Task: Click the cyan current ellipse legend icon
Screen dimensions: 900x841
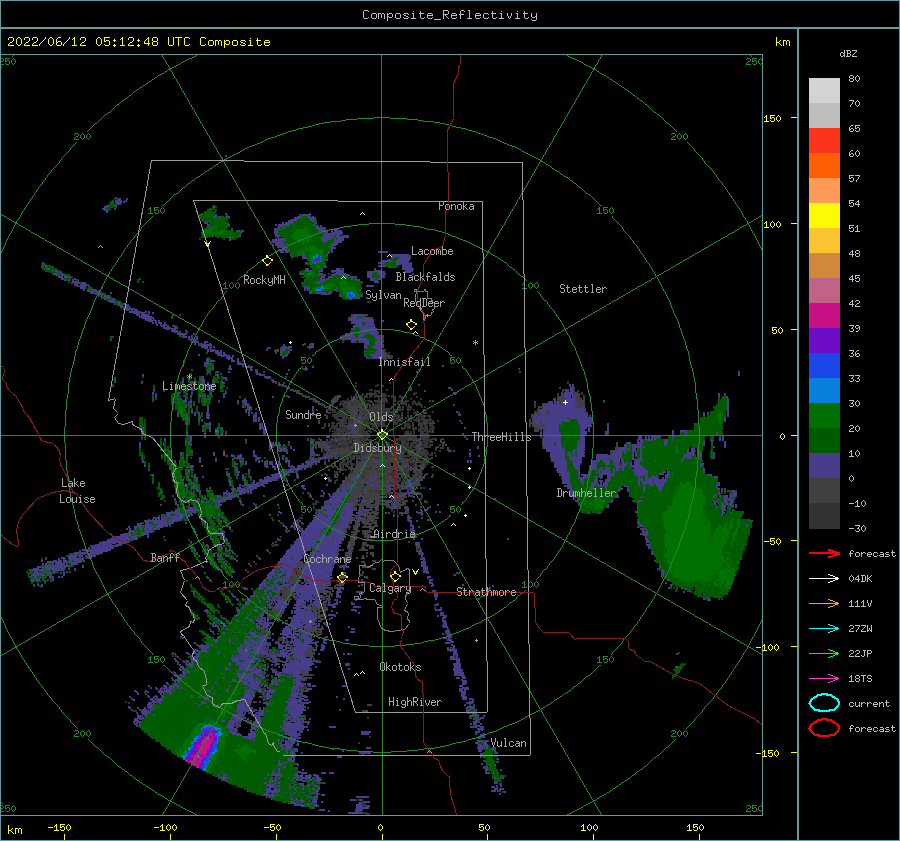Action: tap(824, 703)
